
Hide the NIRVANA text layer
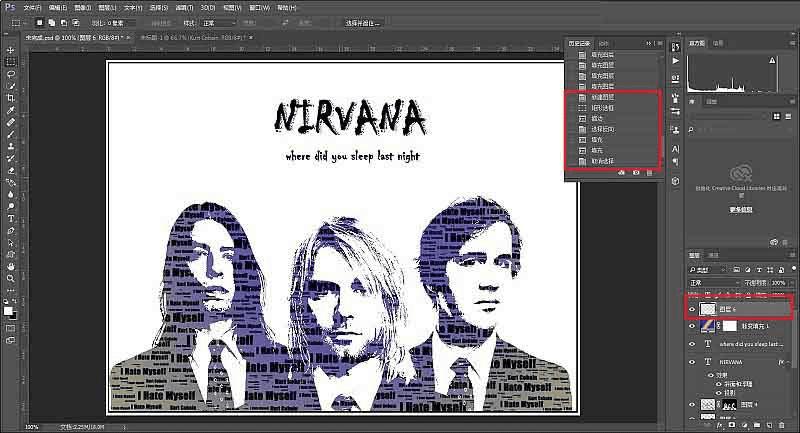tap(692, 362)
